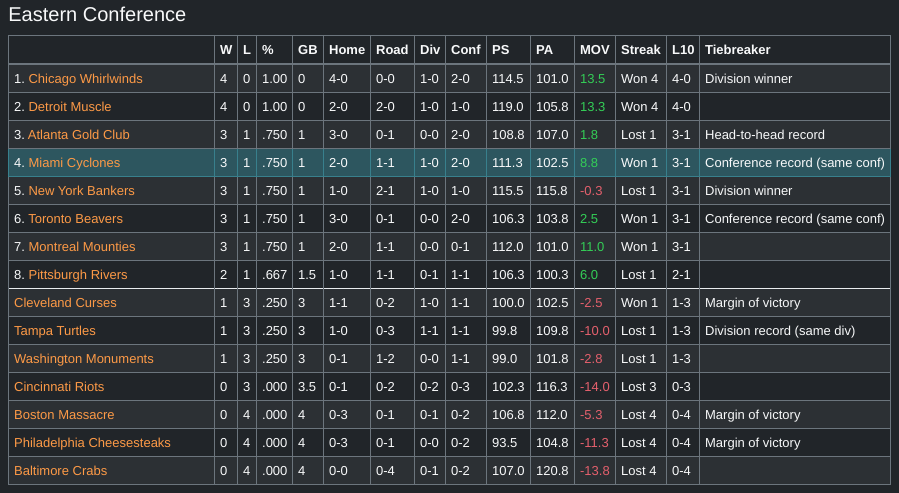The width and height of the screenshot is (899, 493).
Task: Open the Cleveland Curses team link
Action: click(x=65, y=303)
